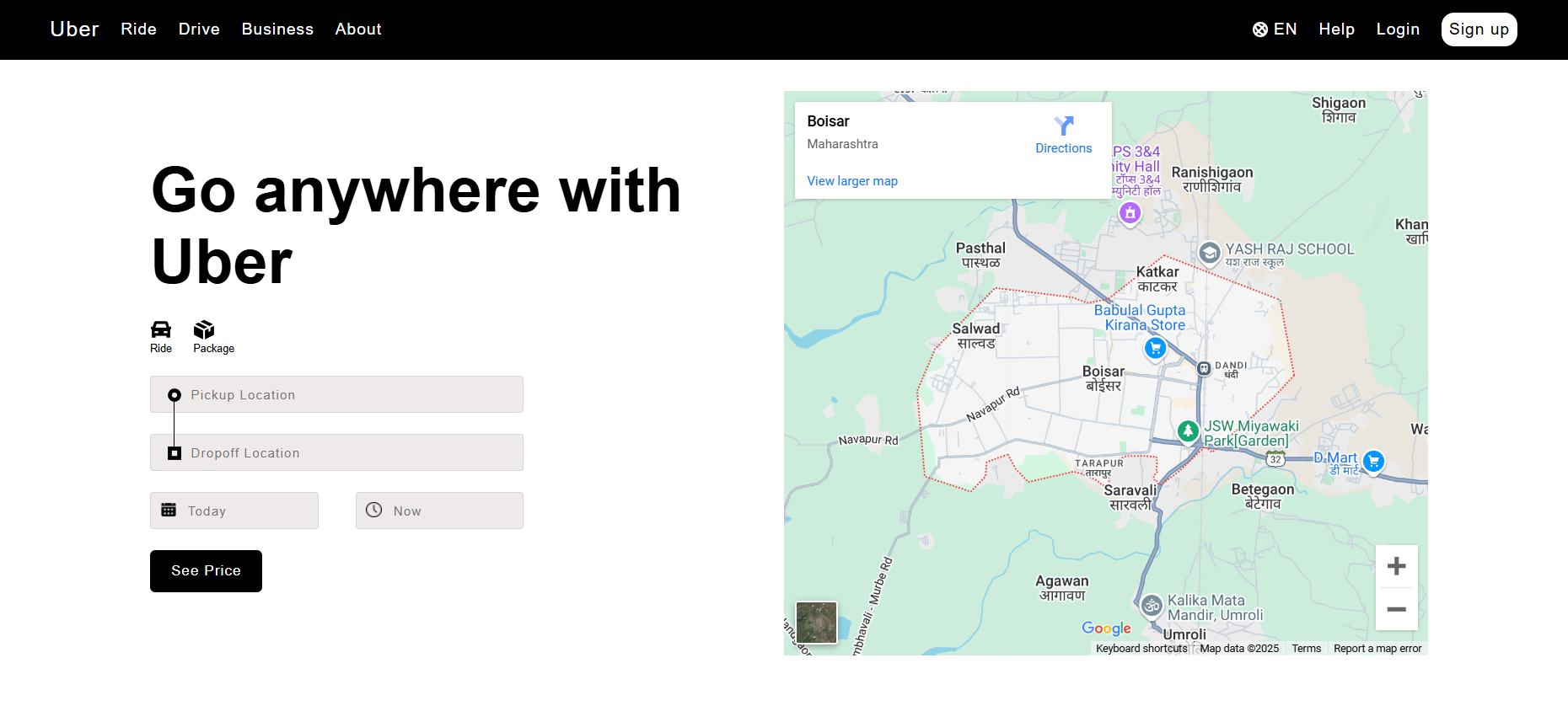Click JSW Miyawaki Park green marker
The width and height of the screenshot is (1568, 722).
pos(1188,431)
